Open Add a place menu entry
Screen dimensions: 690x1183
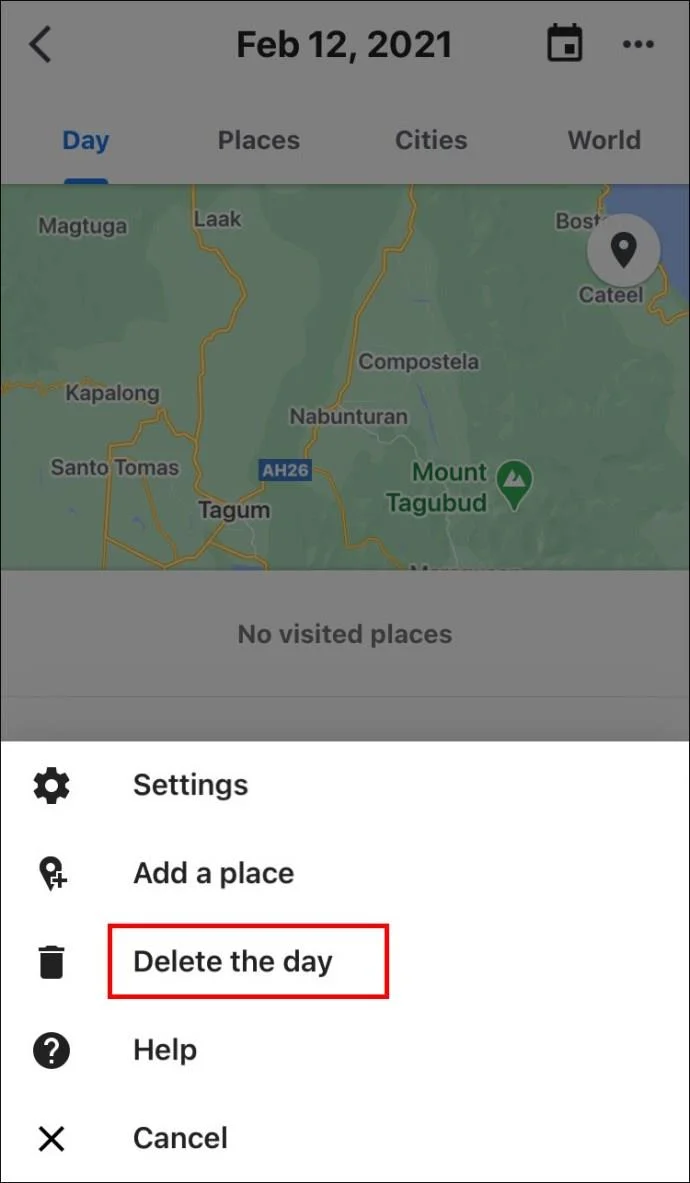click(213, 873)
